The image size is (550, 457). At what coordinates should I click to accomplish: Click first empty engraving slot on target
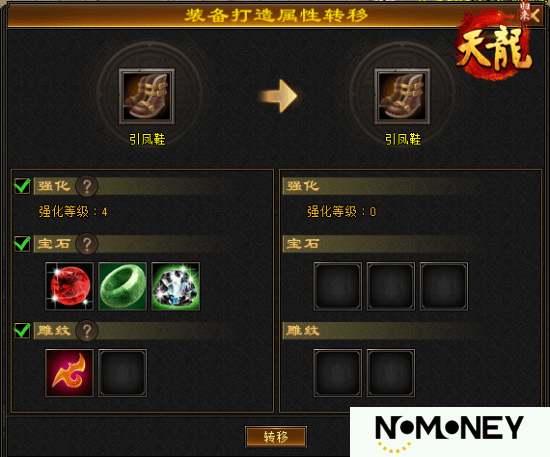coord(337,373)
